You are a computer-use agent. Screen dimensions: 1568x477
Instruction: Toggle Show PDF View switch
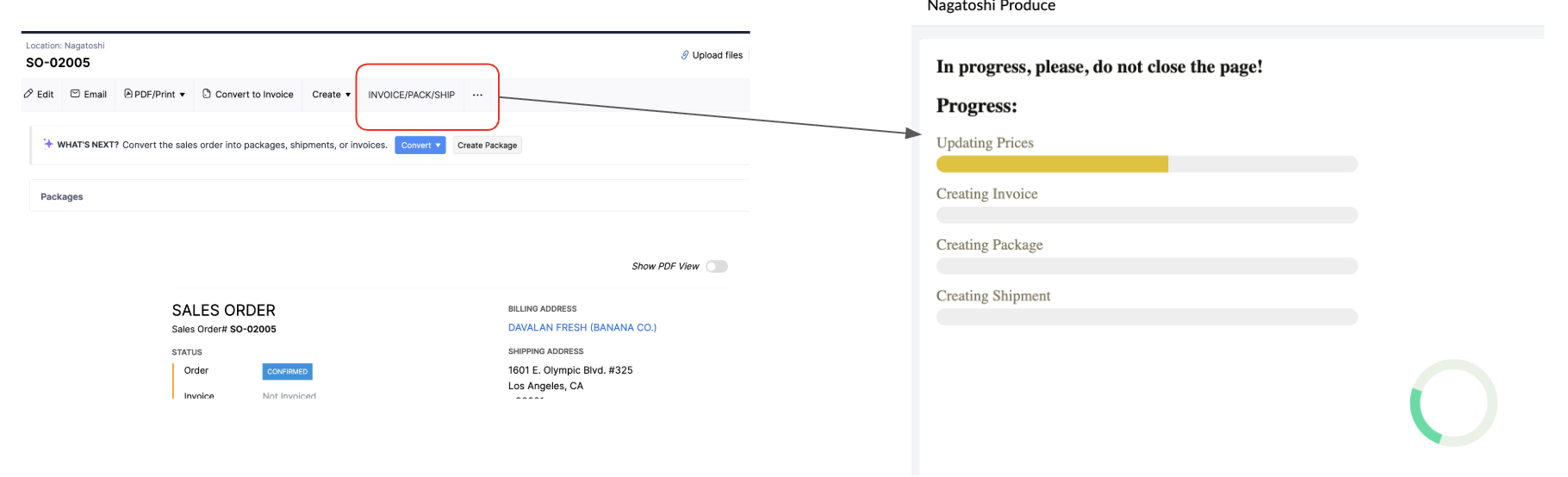pos(716,266)
